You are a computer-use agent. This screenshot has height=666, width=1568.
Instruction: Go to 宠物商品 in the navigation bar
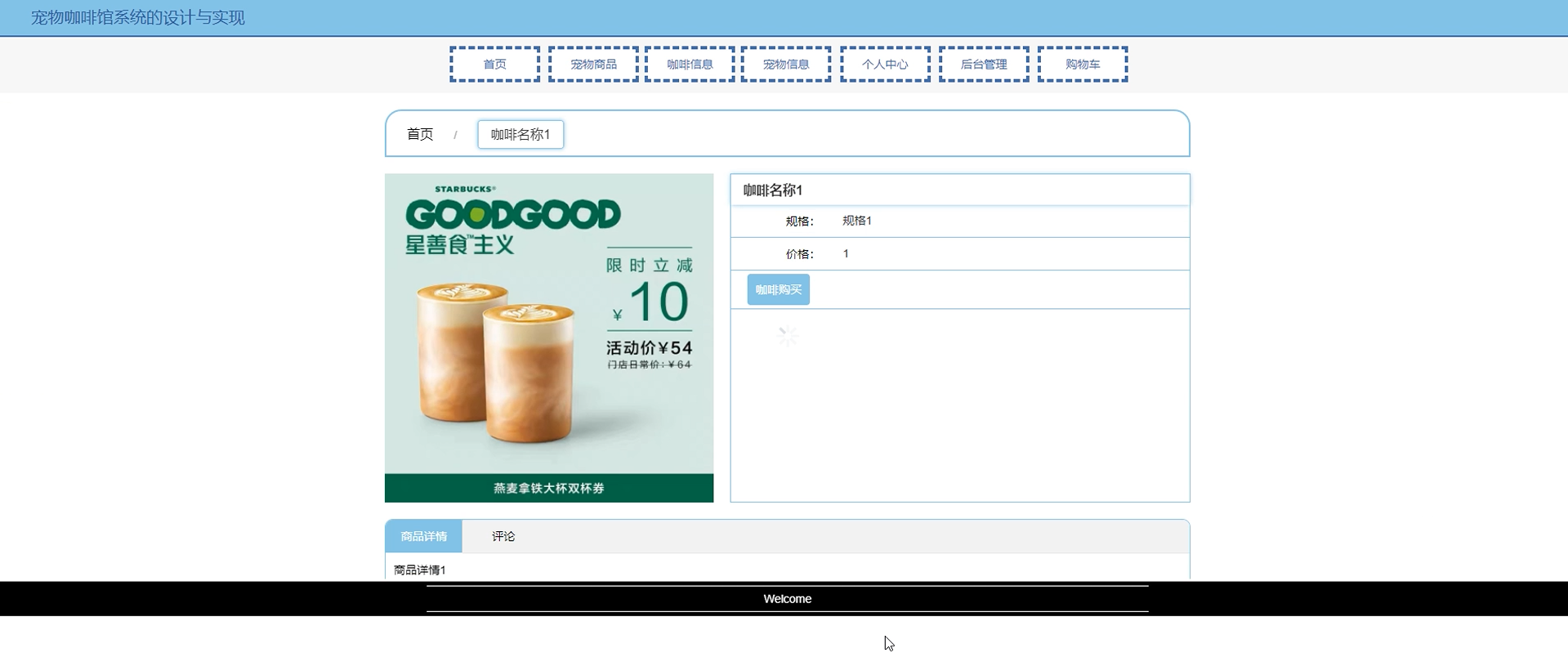point(593,64)
